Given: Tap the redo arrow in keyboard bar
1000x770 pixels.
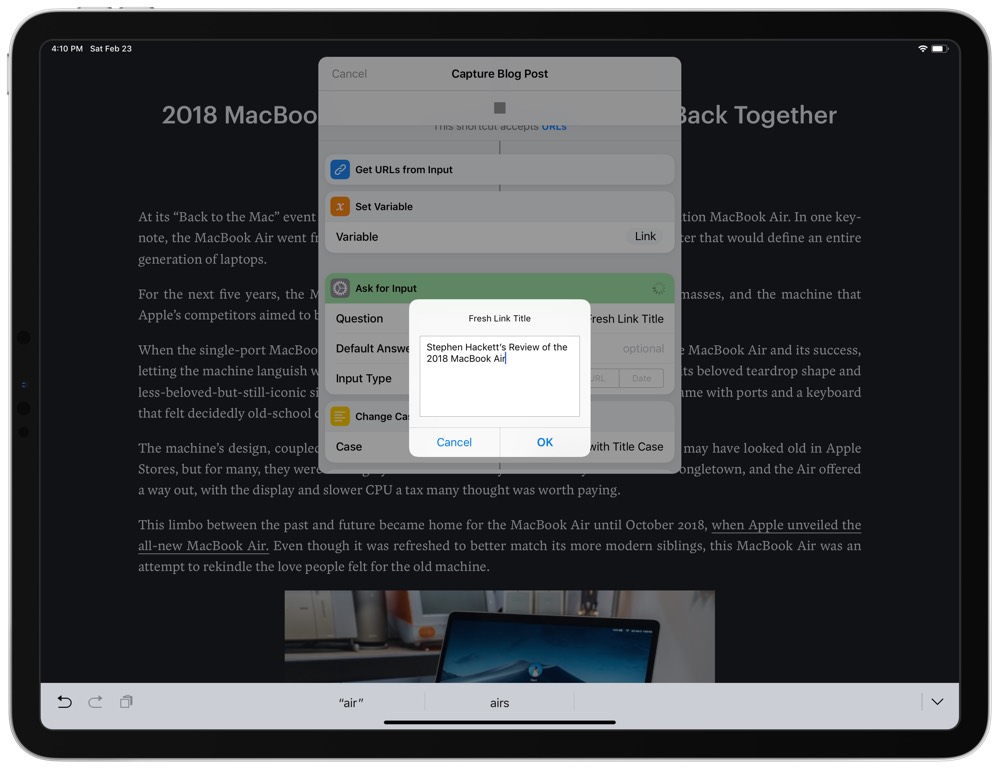Looking at the screenshot, I should click(95, 702).
